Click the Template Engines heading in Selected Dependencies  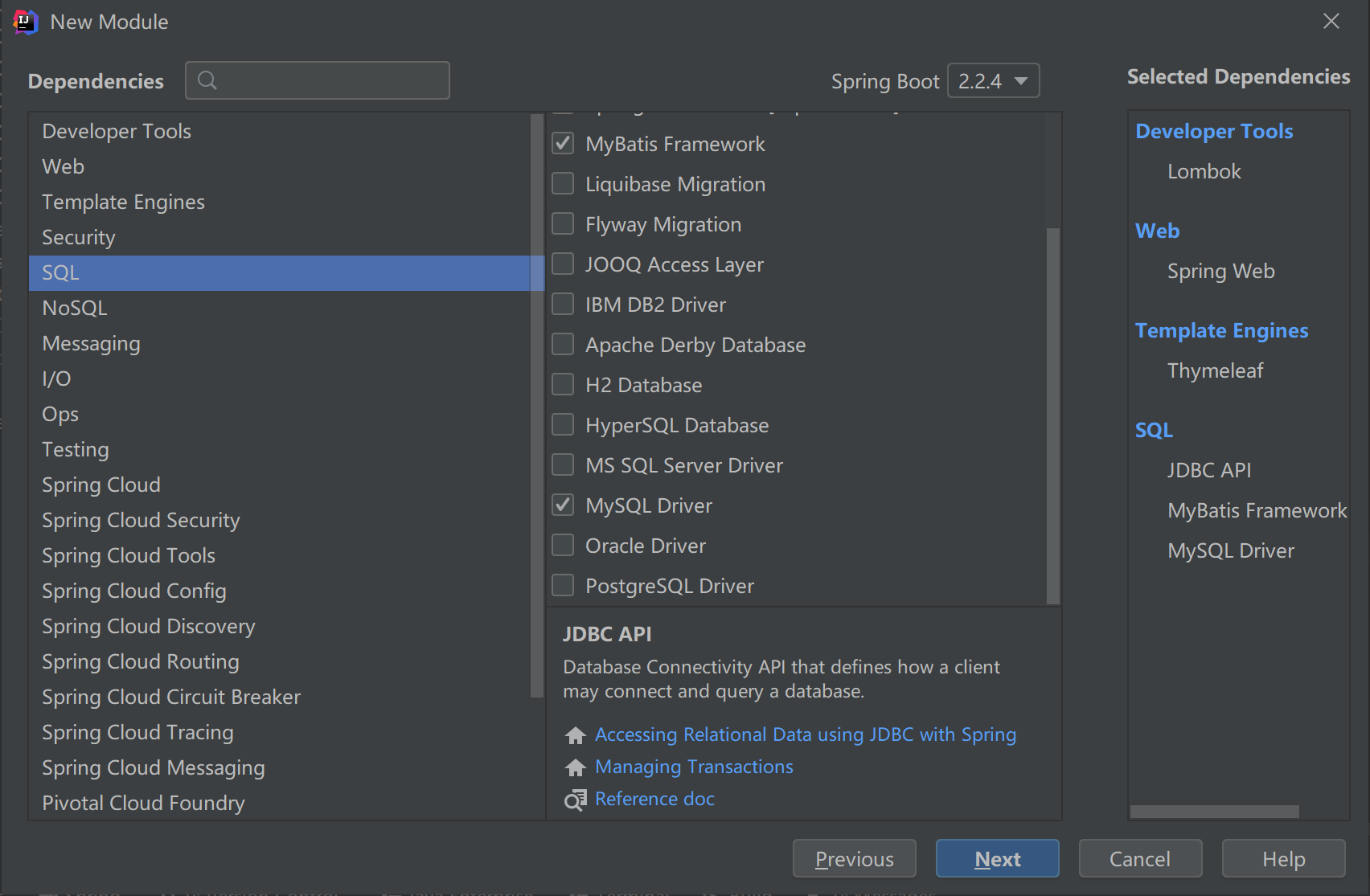point(1221,330)
